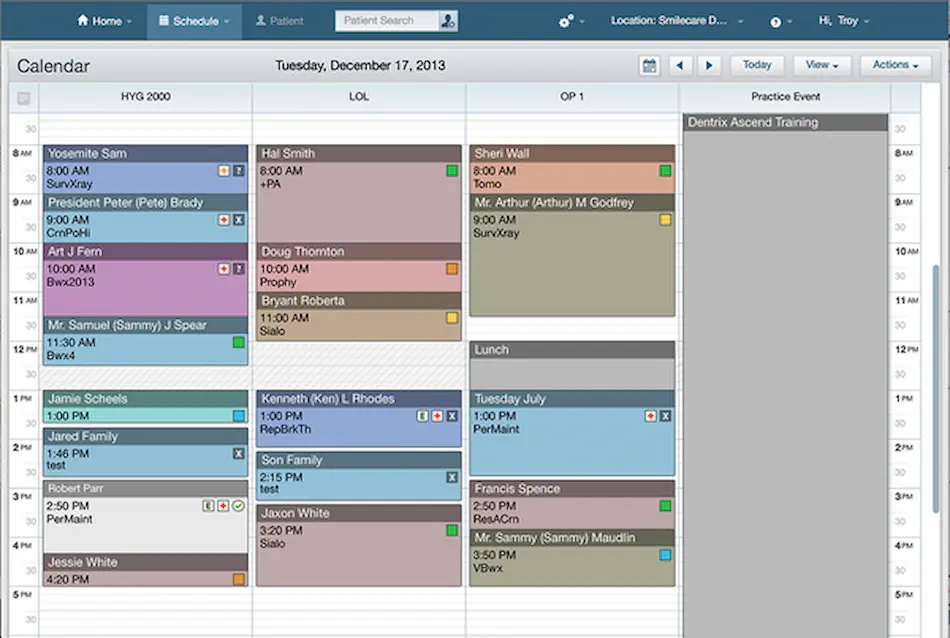Viewport: 950px width, 638px height.
Task: Click the Hi, Troy user link
Action: coord(843,19)
